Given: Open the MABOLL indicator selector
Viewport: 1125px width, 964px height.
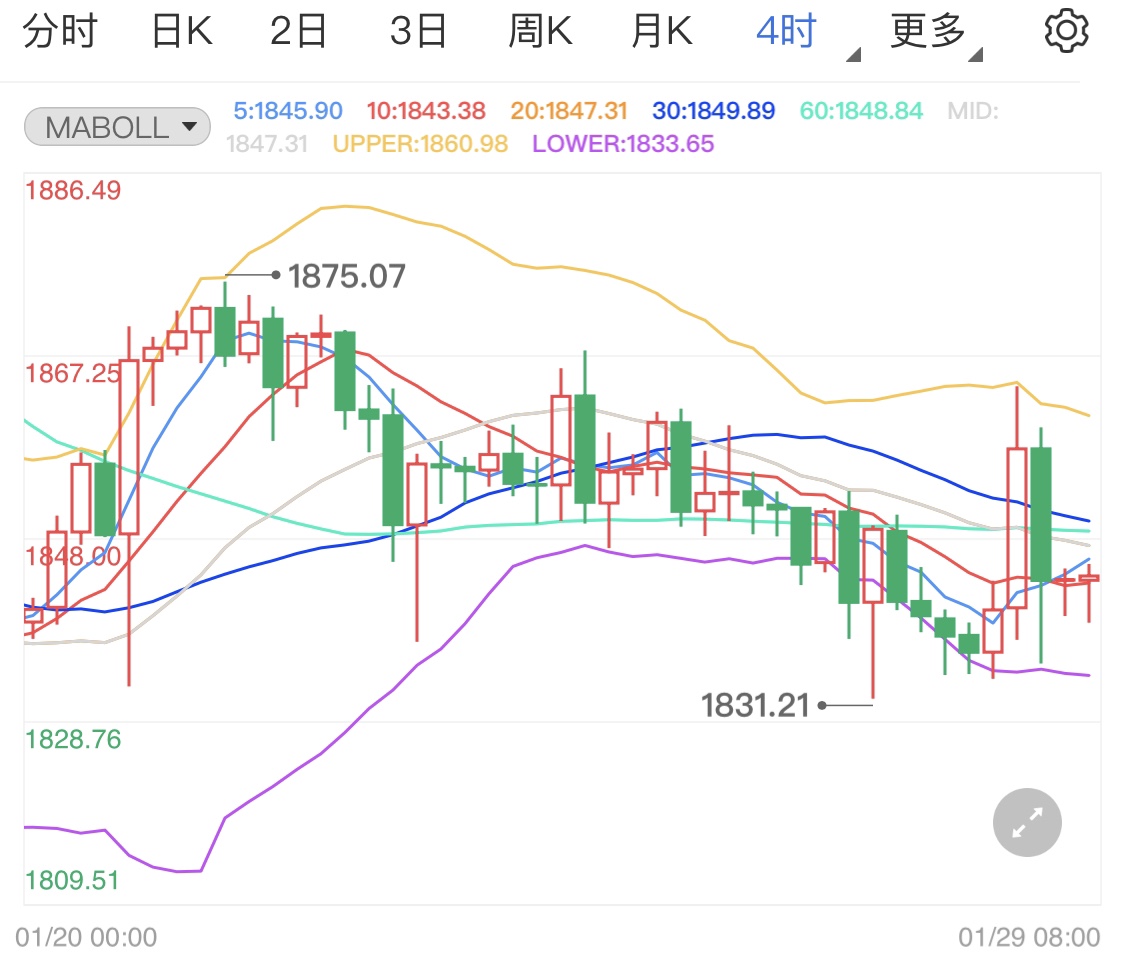Looking at the screenshot, I should pyautogui.click(x=117, y=127).
